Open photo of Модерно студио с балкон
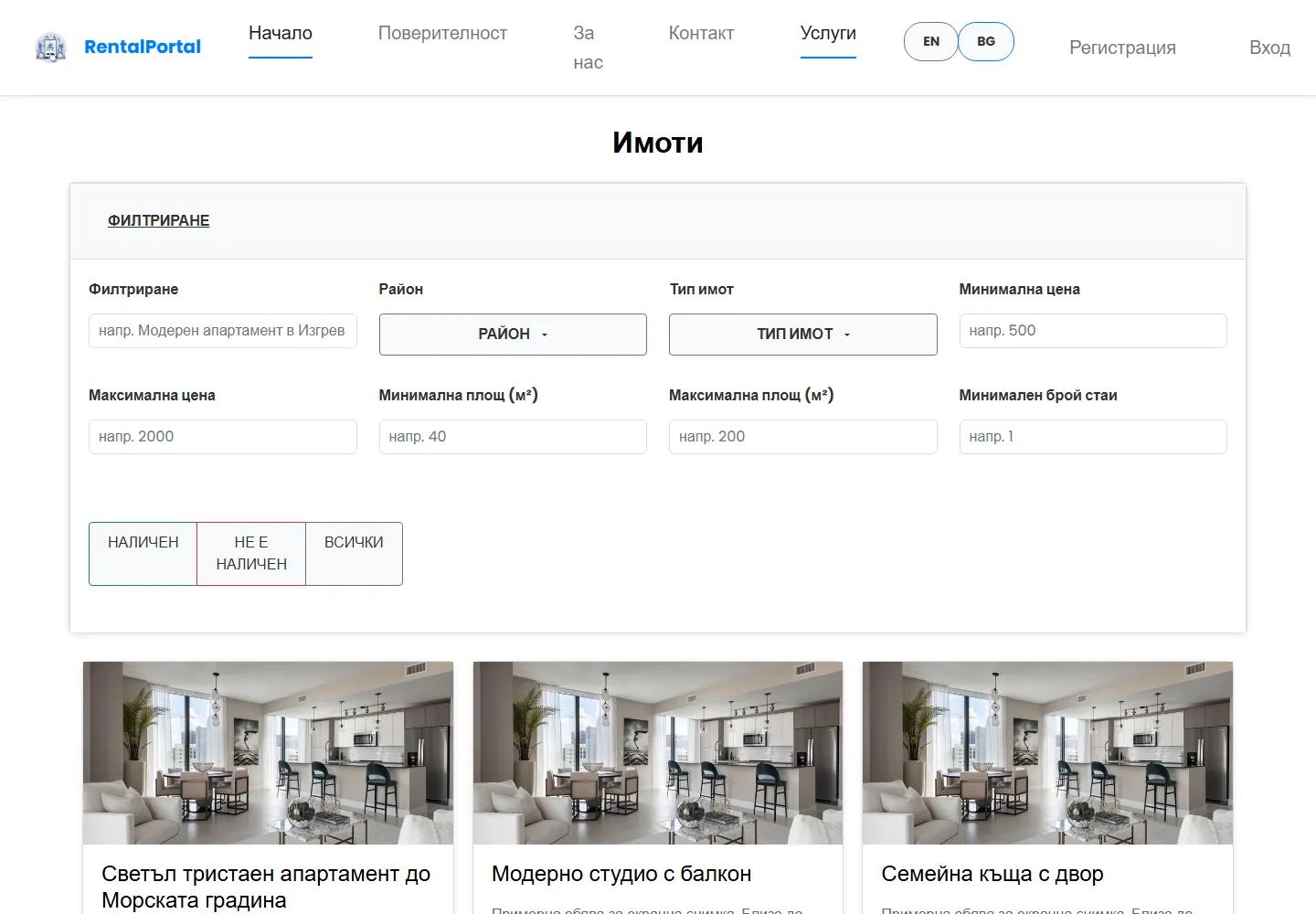This screenshot has width=1316, height=914. (658, 753)
